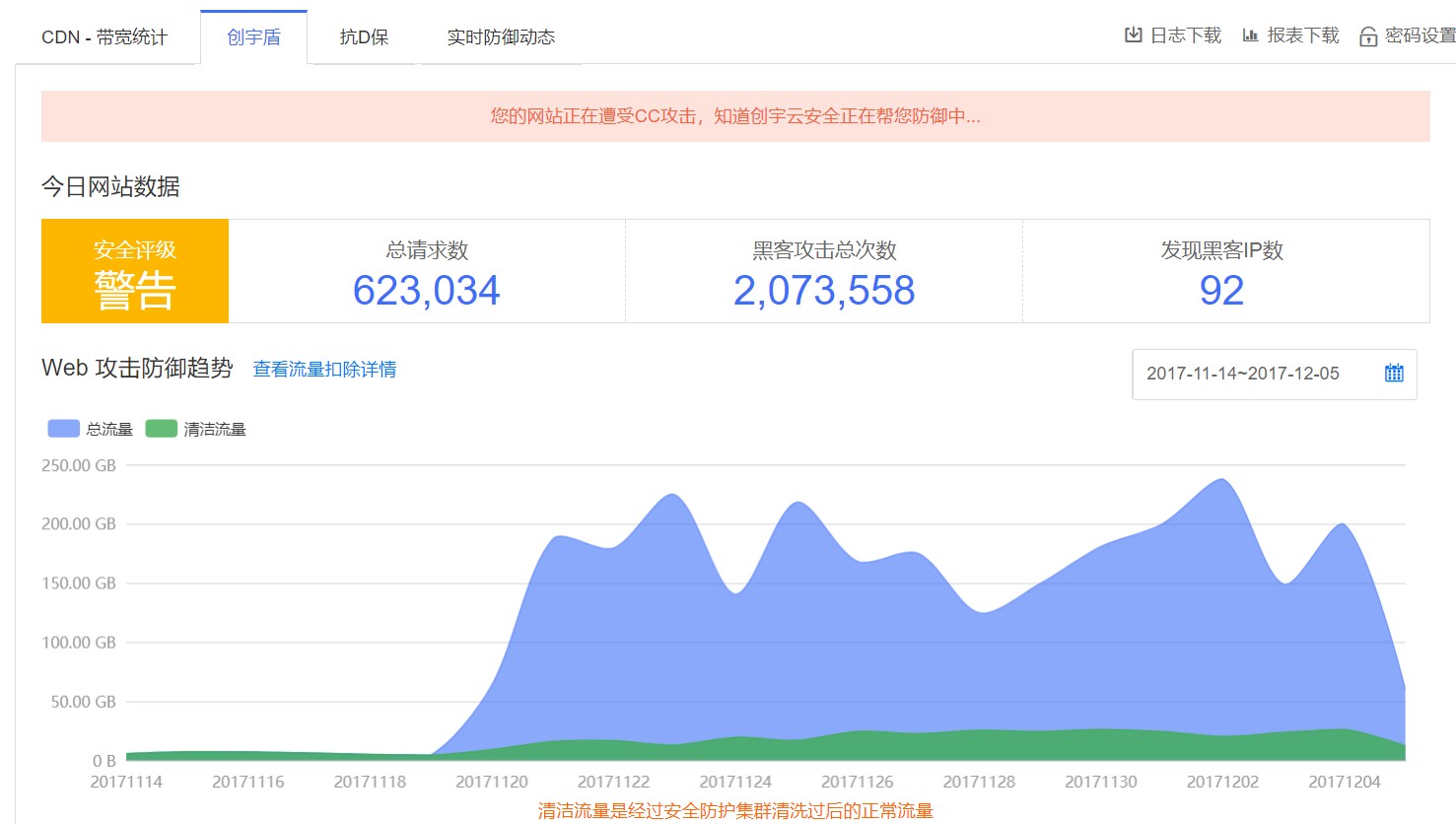Click the 今日网站数据 heading

[x=110, y=186]
